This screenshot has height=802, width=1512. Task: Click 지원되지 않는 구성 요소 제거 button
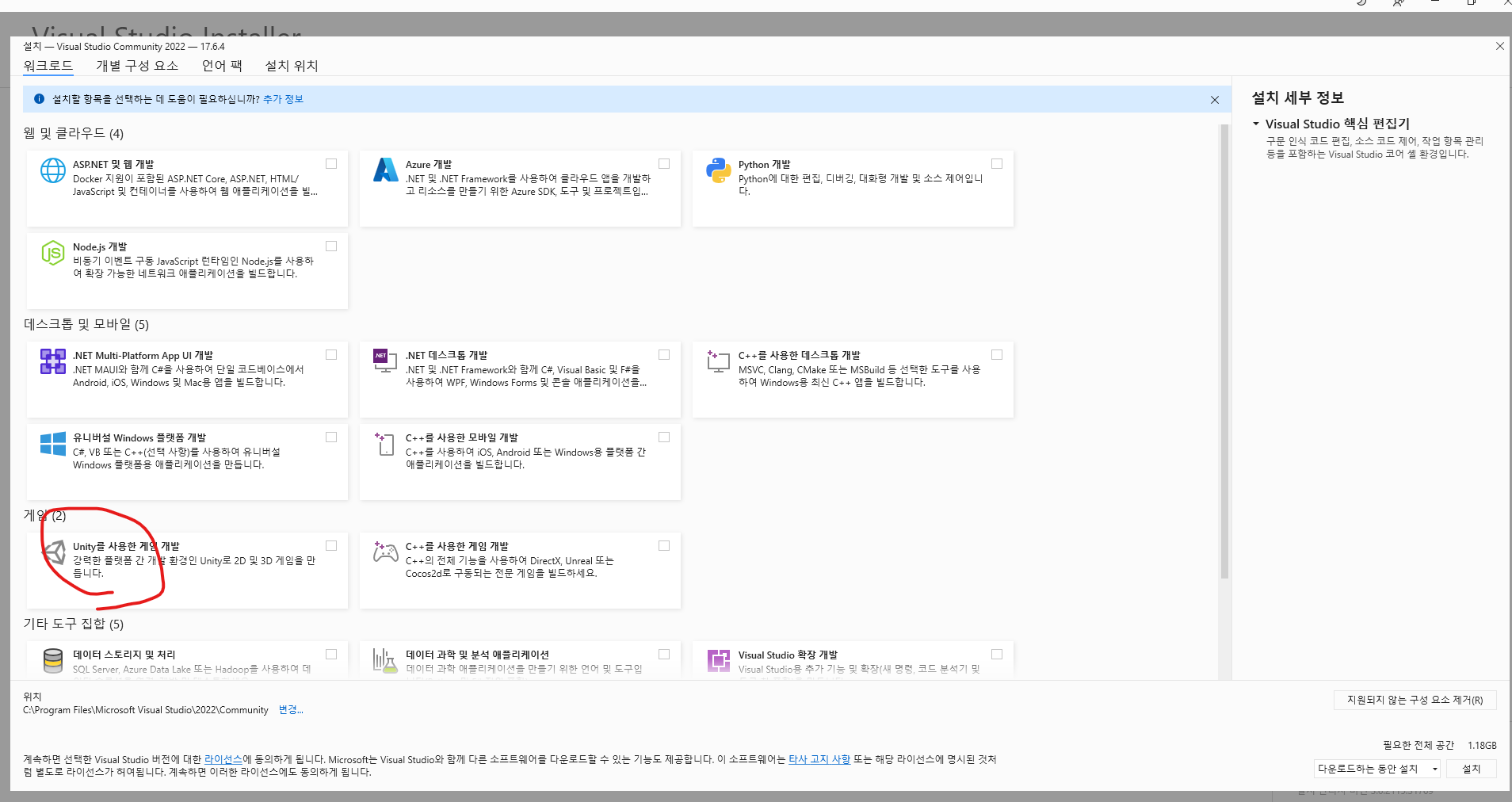[x=1415, y=700]
